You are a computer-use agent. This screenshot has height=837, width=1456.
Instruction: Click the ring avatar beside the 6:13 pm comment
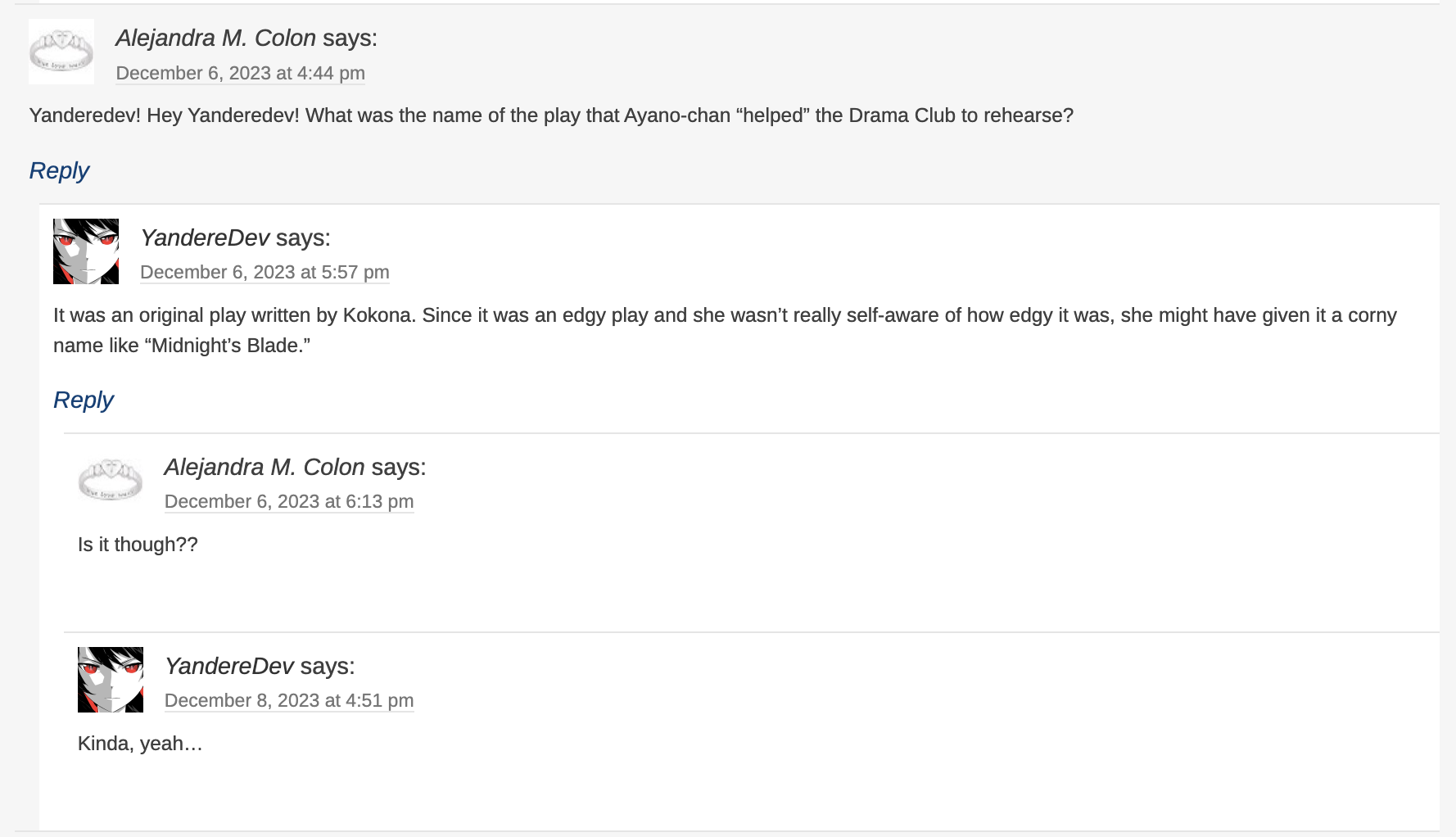pyautogui.click(x=111, y=480)
